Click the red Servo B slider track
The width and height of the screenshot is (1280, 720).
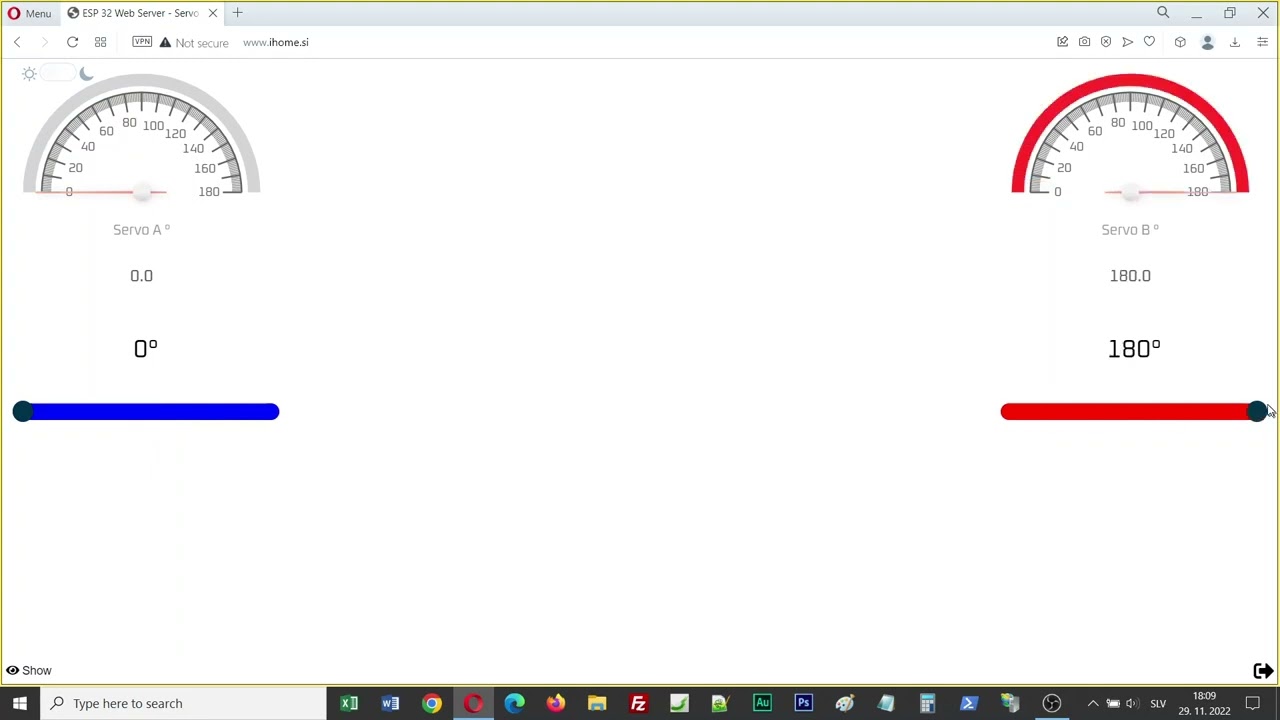1134,411
